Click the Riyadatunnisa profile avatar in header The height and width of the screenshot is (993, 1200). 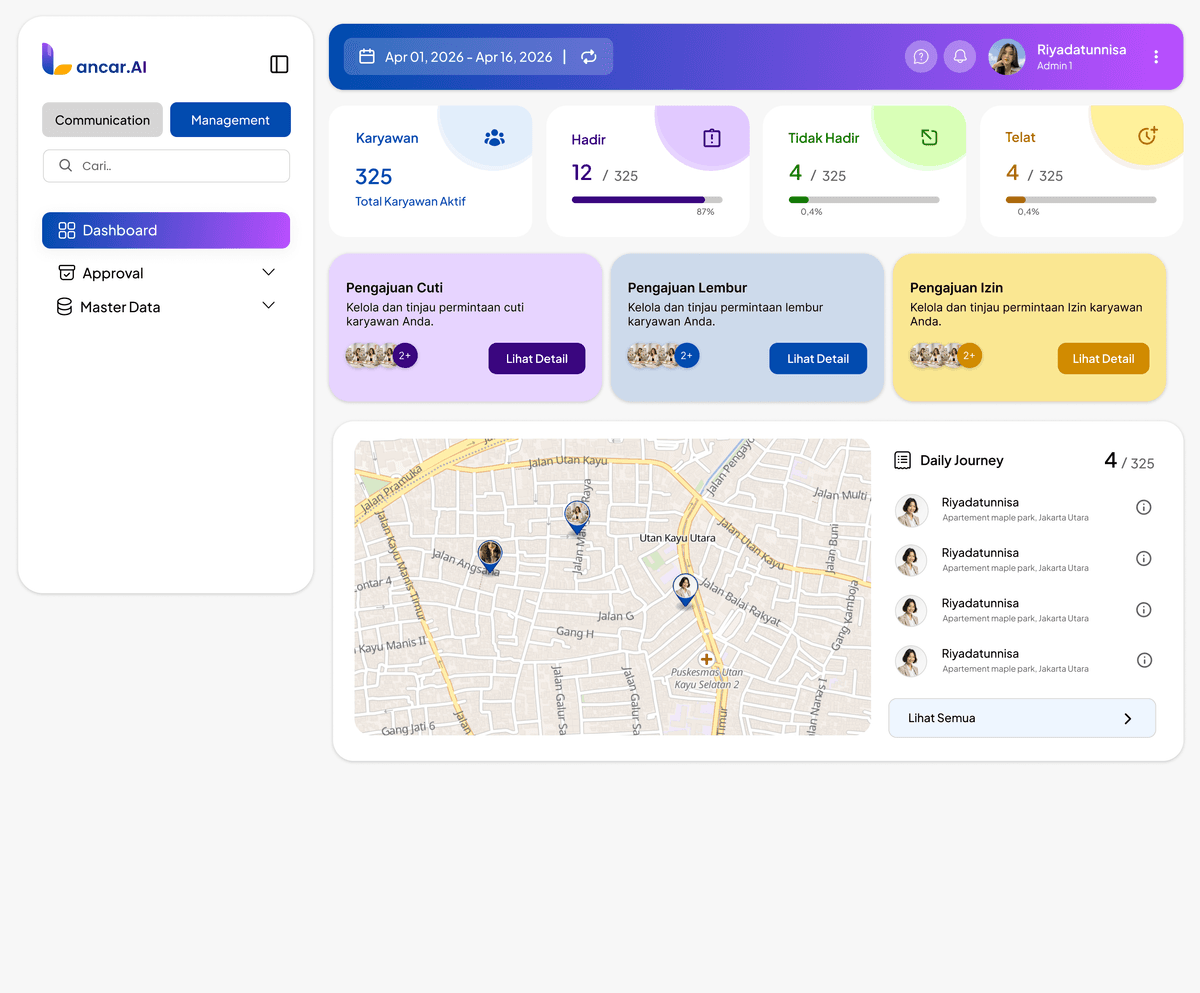1007,57
